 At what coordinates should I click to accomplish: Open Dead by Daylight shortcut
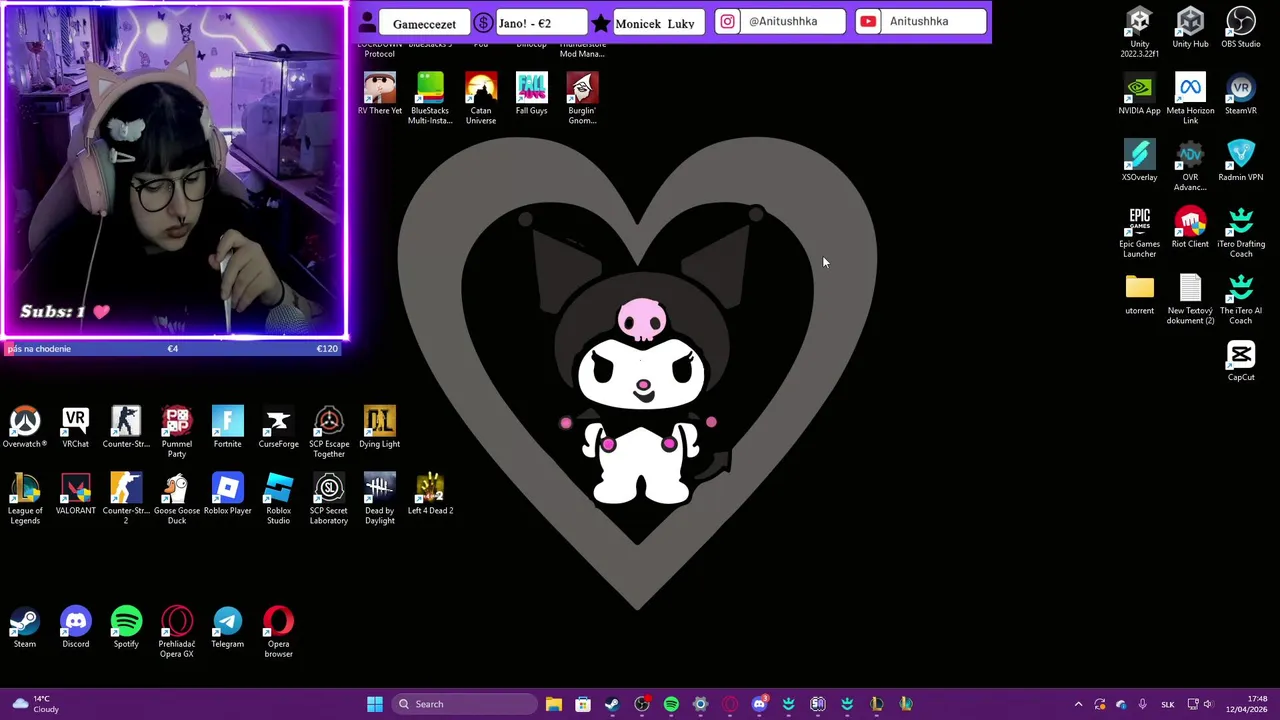click(x=379, y=499)
